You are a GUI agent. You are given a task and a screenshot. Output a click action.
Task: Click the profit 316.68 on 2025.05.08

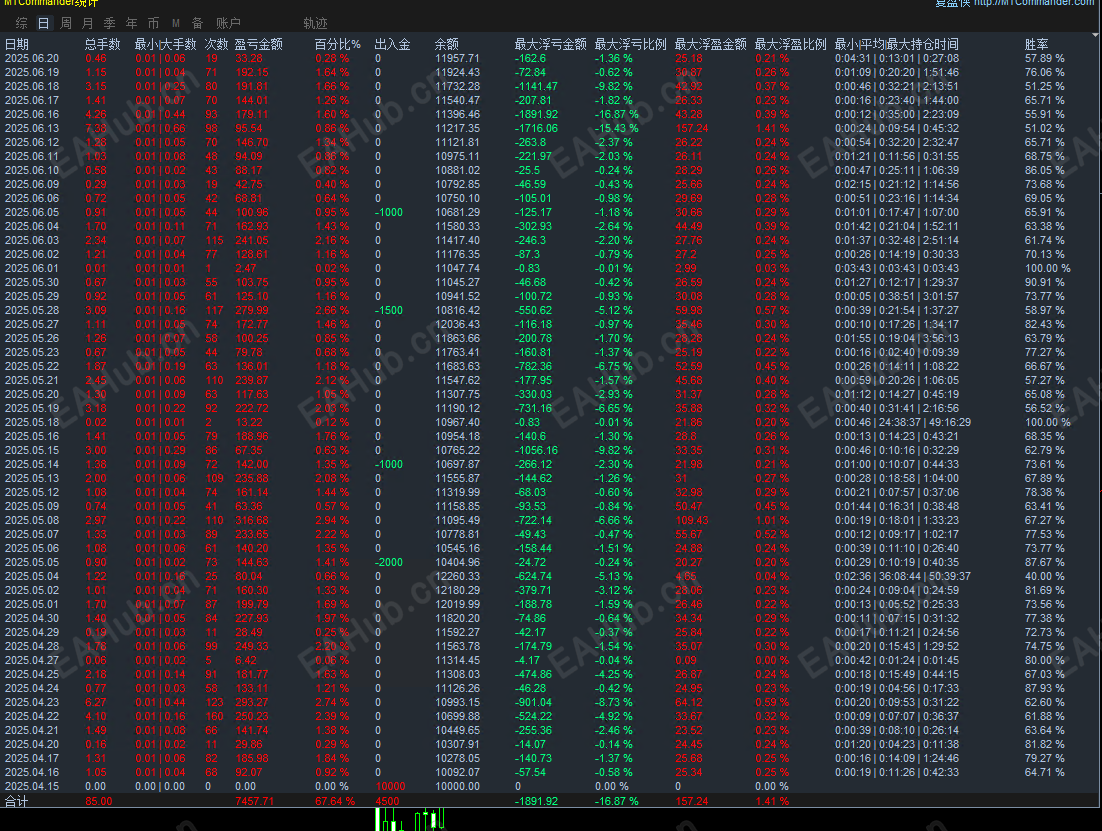click(252, 520)
